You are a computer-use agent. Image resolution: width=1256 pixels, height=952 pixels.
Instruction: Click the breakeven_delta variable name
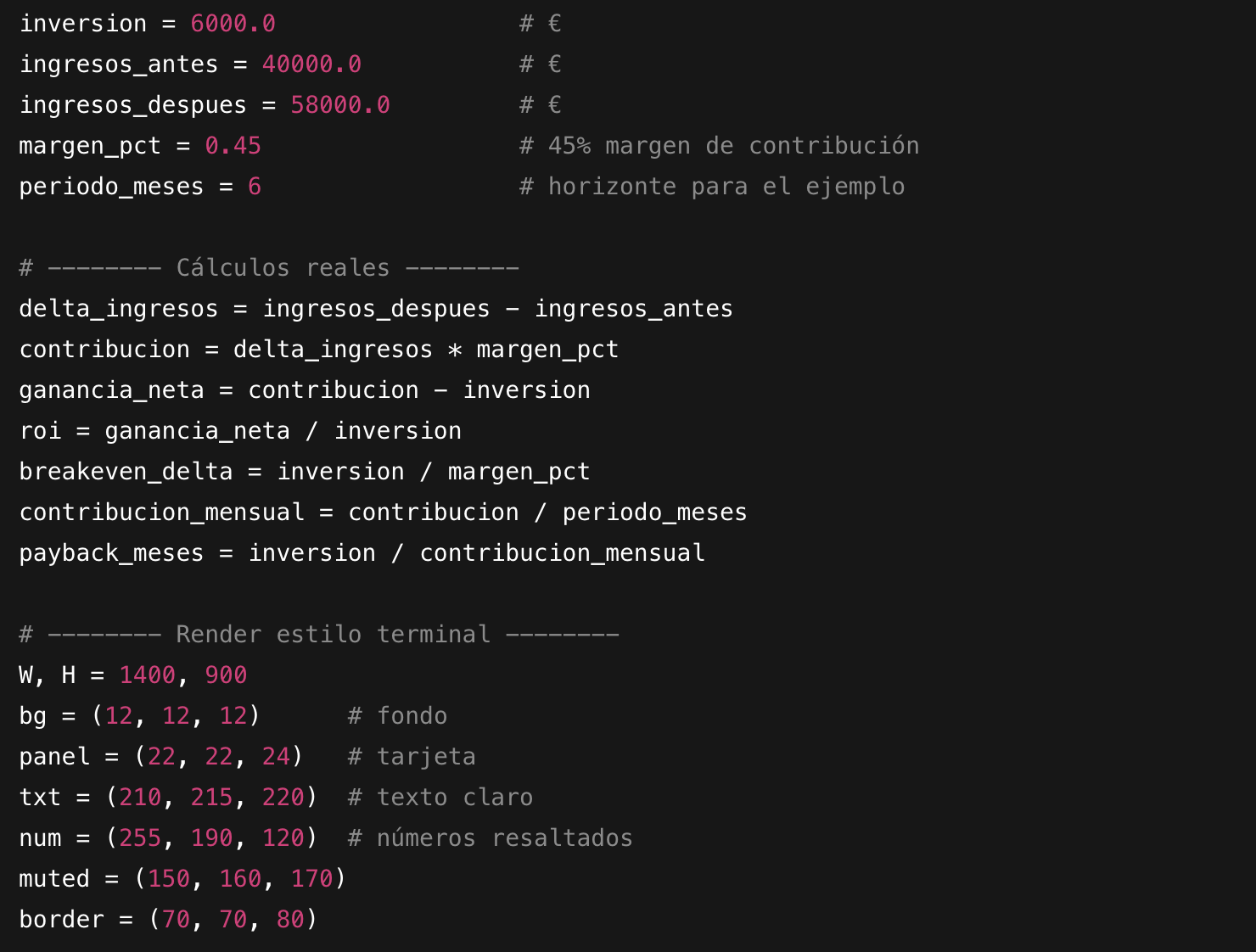pyautogui.click(x=126, y=472)
